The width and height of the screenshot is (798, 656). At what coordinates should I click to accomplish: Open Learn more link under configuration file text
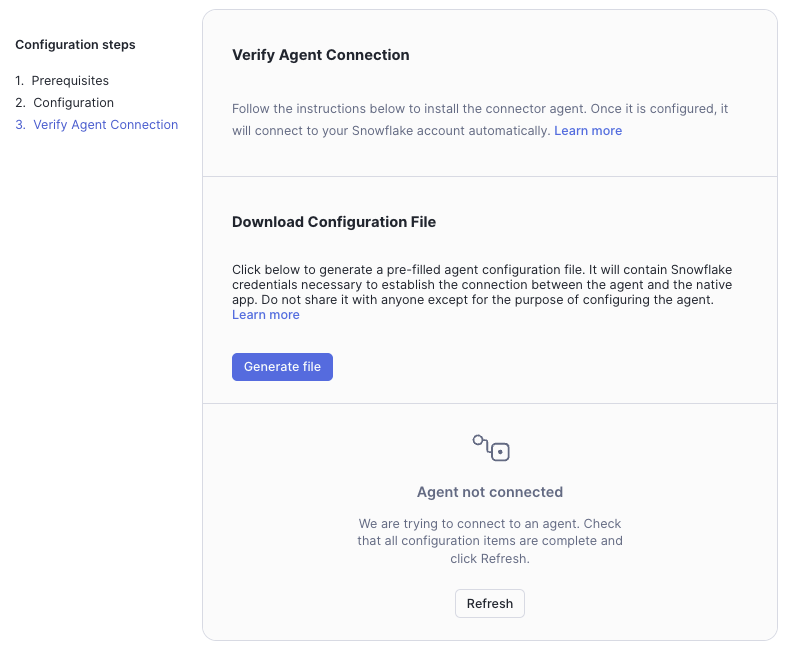(x=266, y=315)
